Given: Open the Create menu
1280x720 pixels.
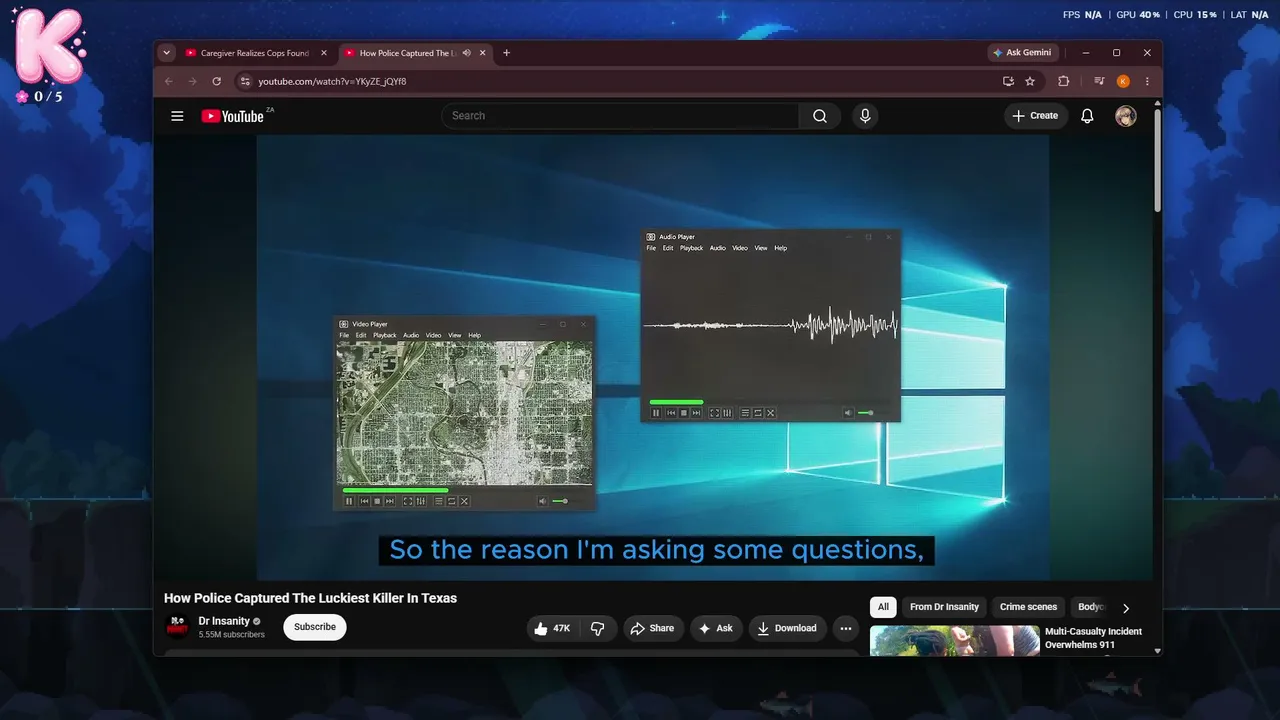Looking at the screenshot, I should 1035,116.
